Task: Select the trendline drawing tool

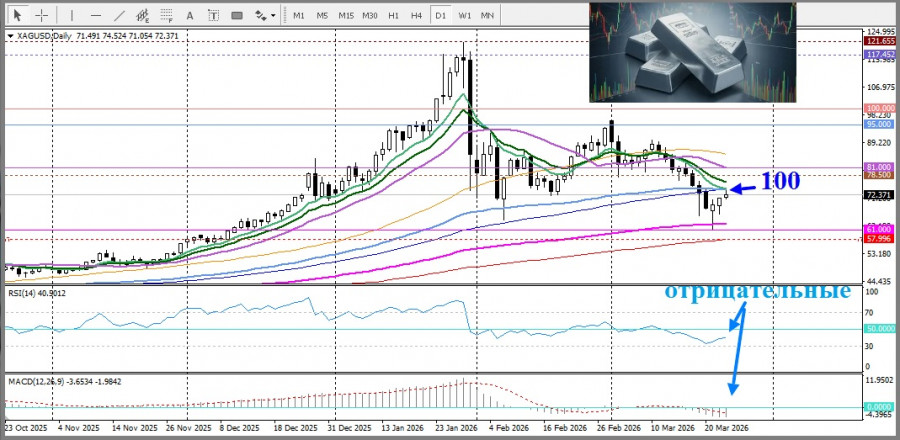Action: 120,15
